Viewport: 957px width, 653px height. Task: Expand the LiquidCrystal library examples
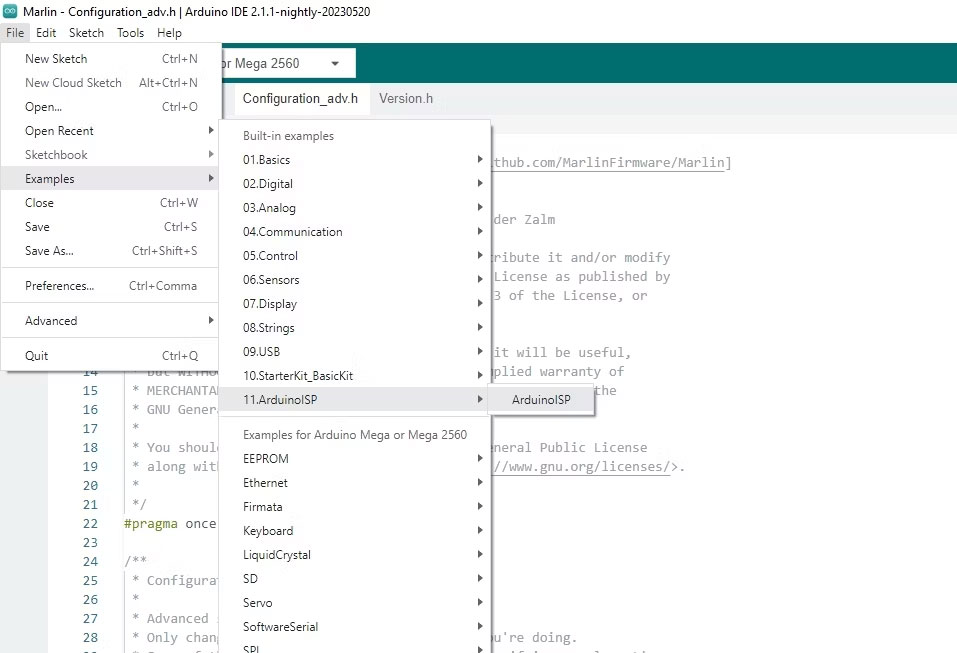click(x=355, y=555)
